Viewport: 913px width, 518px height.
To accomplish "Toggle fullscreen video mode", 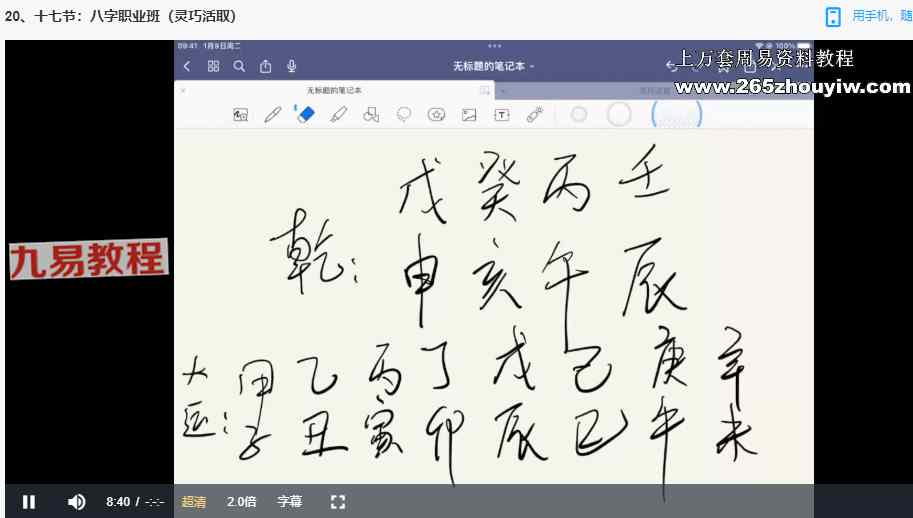I will [338, 502].
